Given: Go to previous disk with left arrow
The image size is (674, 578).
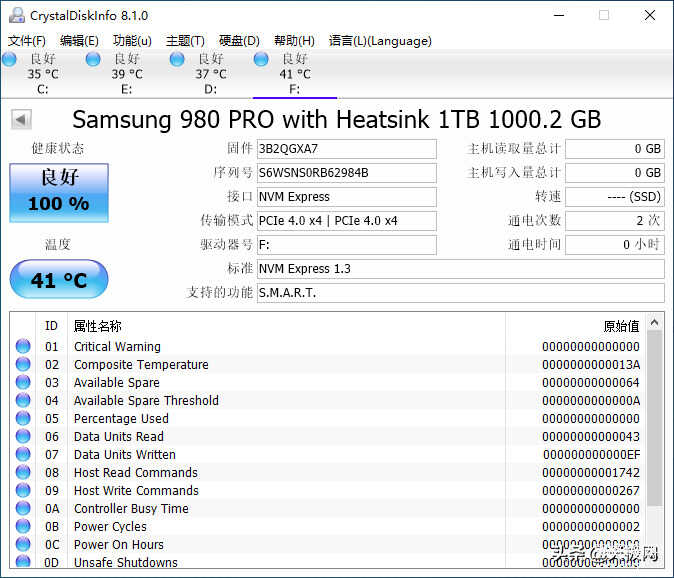Looking at the screenshot, I should pyautogui.click(x=20, y=120).
